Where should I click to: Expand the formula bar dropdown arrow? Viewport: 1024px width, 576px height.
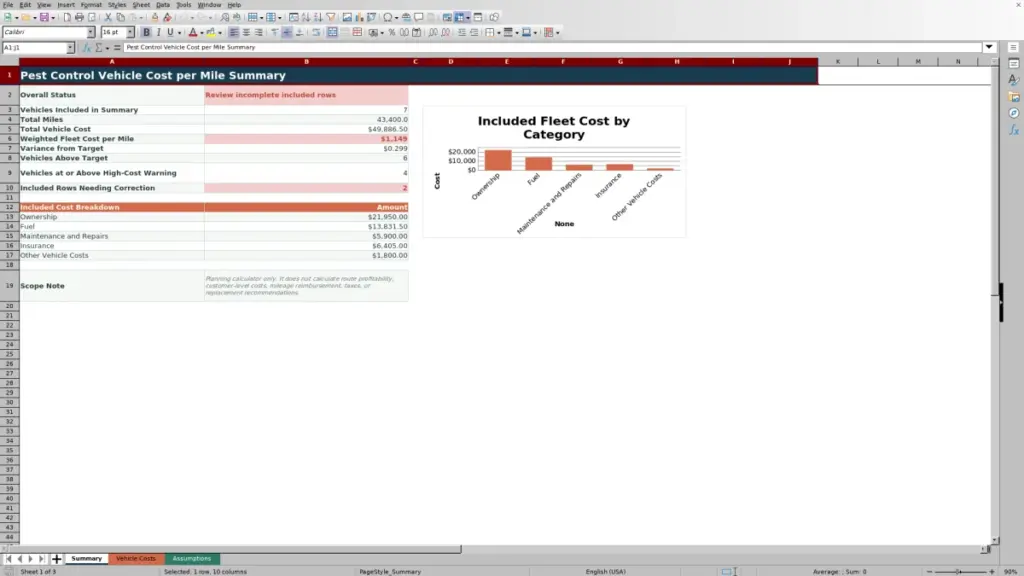point(989,47)
